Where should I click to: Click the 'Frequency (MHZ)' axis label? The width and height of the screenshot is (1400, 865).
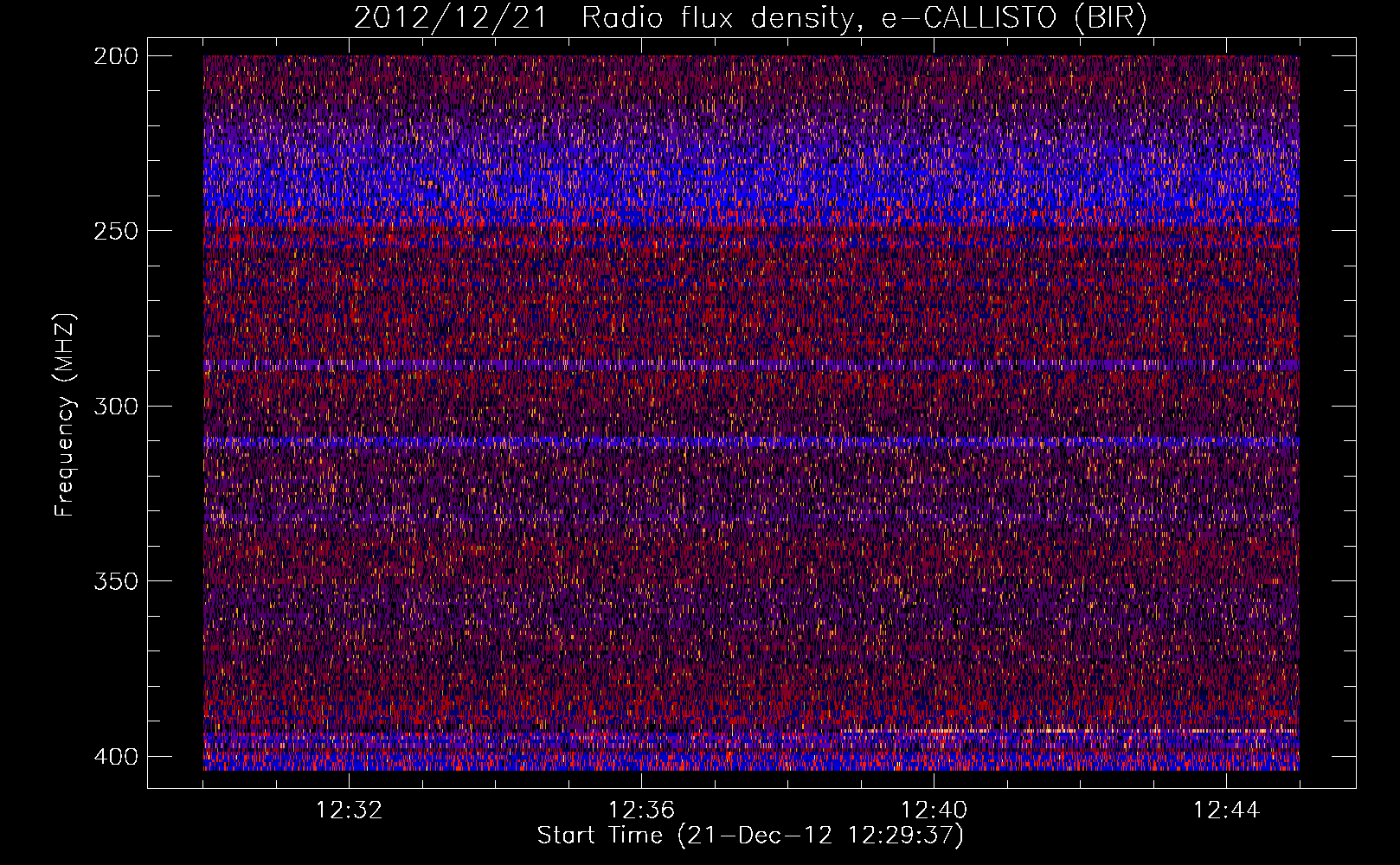(x=66, y=415)
